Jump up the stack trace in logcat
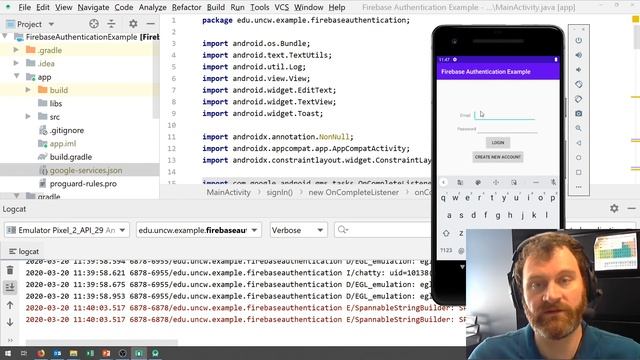Image resolution: width=640 pixels, height=360 pixels. click(10, 305)
